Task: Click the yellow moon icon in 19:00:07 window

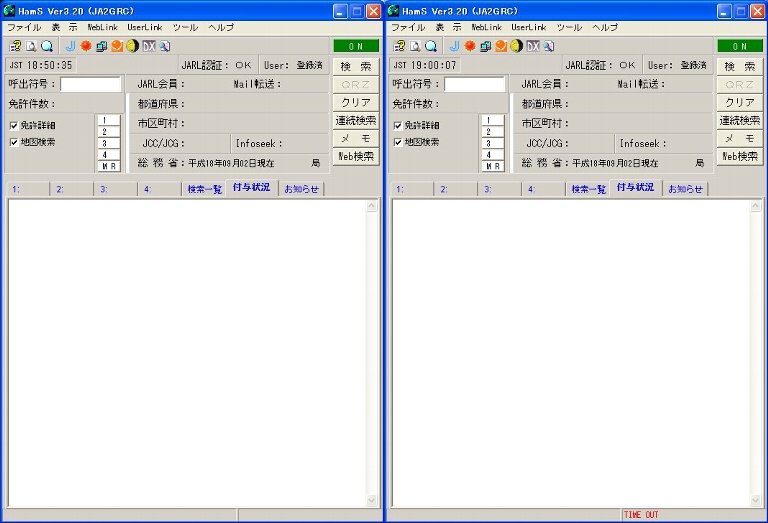Action: coord(517,46)
